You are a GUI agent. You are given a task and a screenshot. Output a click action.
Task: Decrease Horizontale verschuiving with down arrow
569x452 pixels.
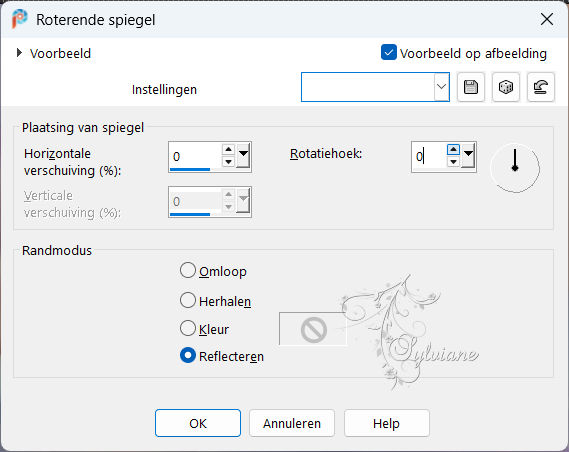click(x=228, y=161)
